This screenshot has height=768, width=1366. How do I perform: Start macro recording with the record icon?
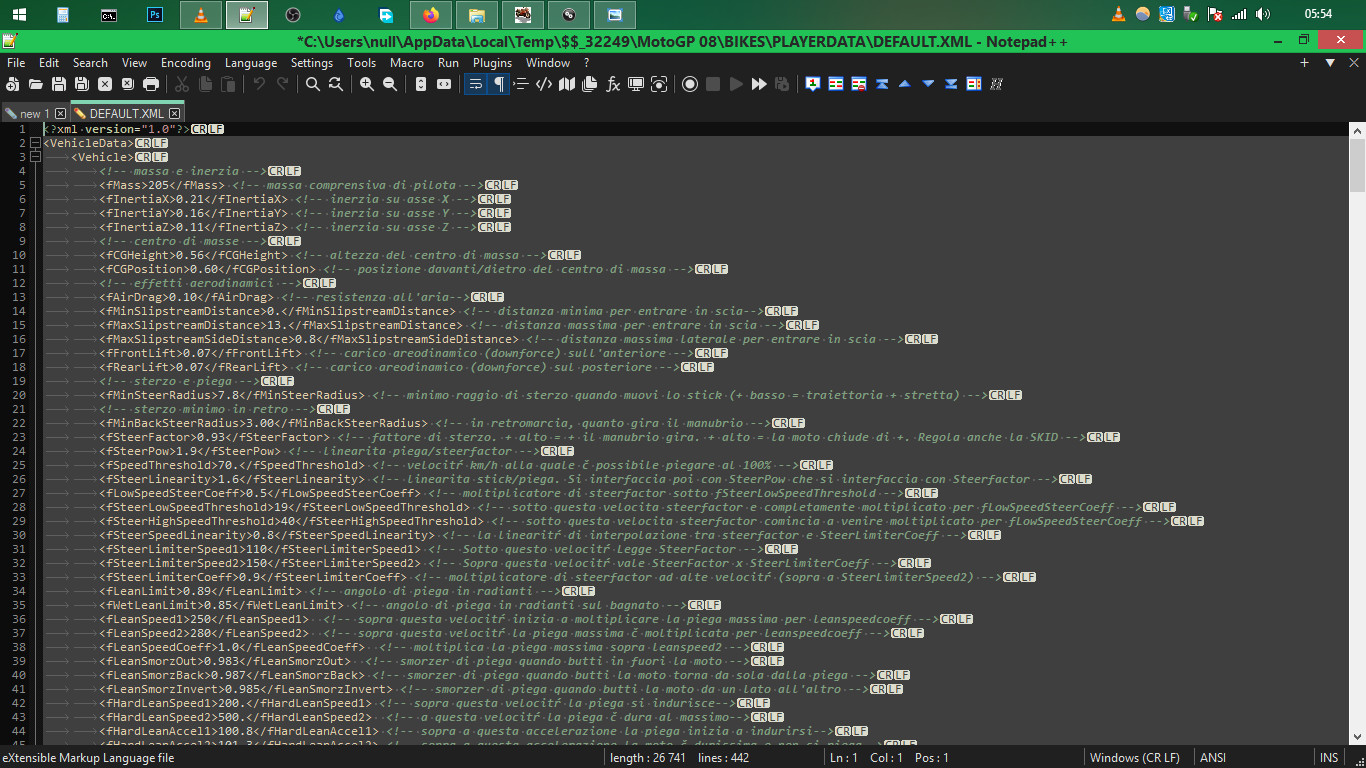690,84
